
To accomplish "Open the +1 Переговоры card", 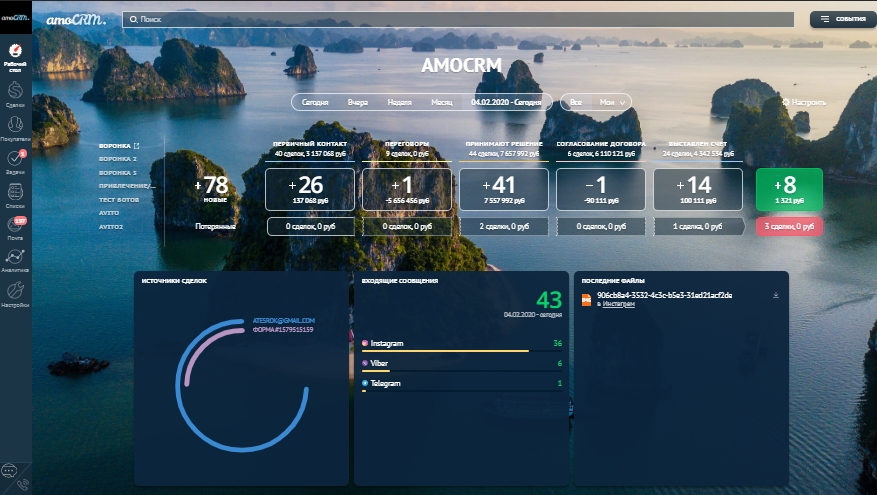I will coord(407,190).
